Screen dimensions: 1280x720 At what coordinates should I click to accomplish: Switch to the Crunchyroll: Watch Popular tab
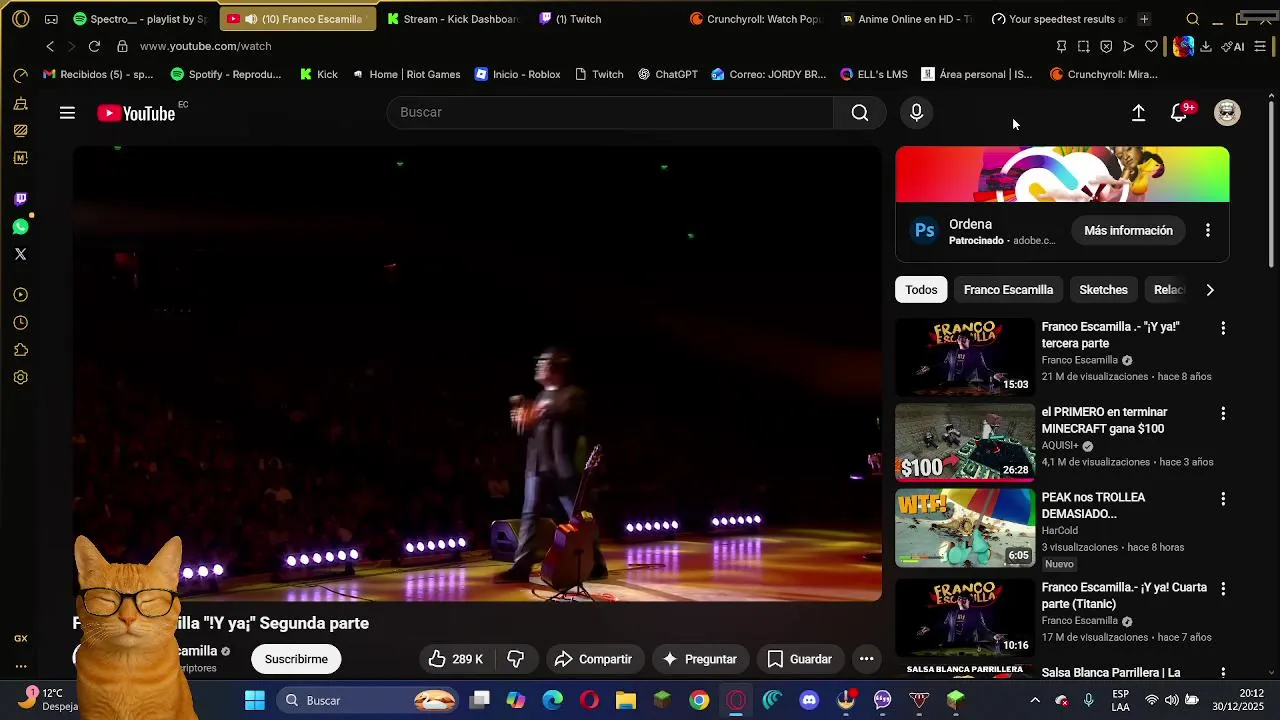pos(756,19)
